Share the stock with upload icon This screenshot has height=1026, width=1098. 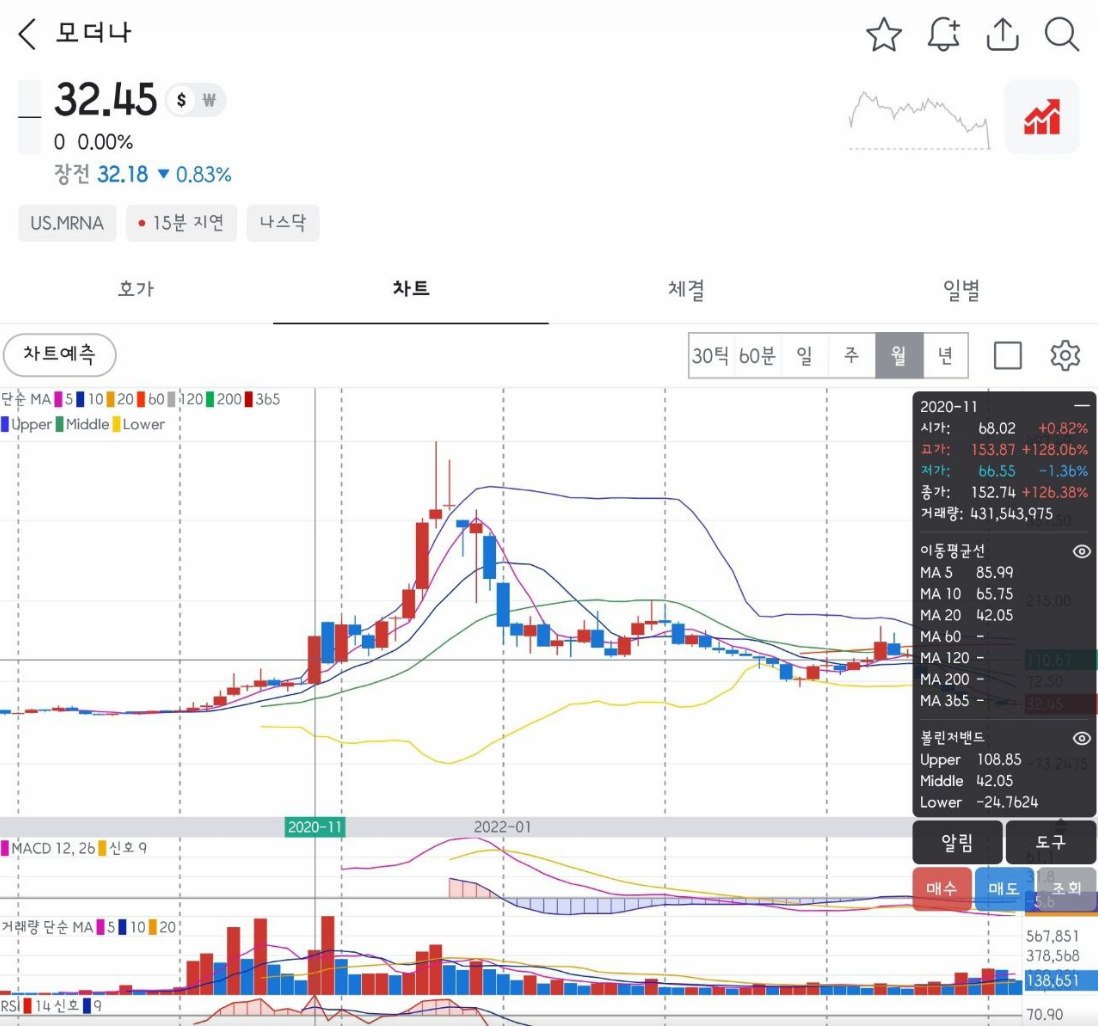click(x=1002, y=34)
